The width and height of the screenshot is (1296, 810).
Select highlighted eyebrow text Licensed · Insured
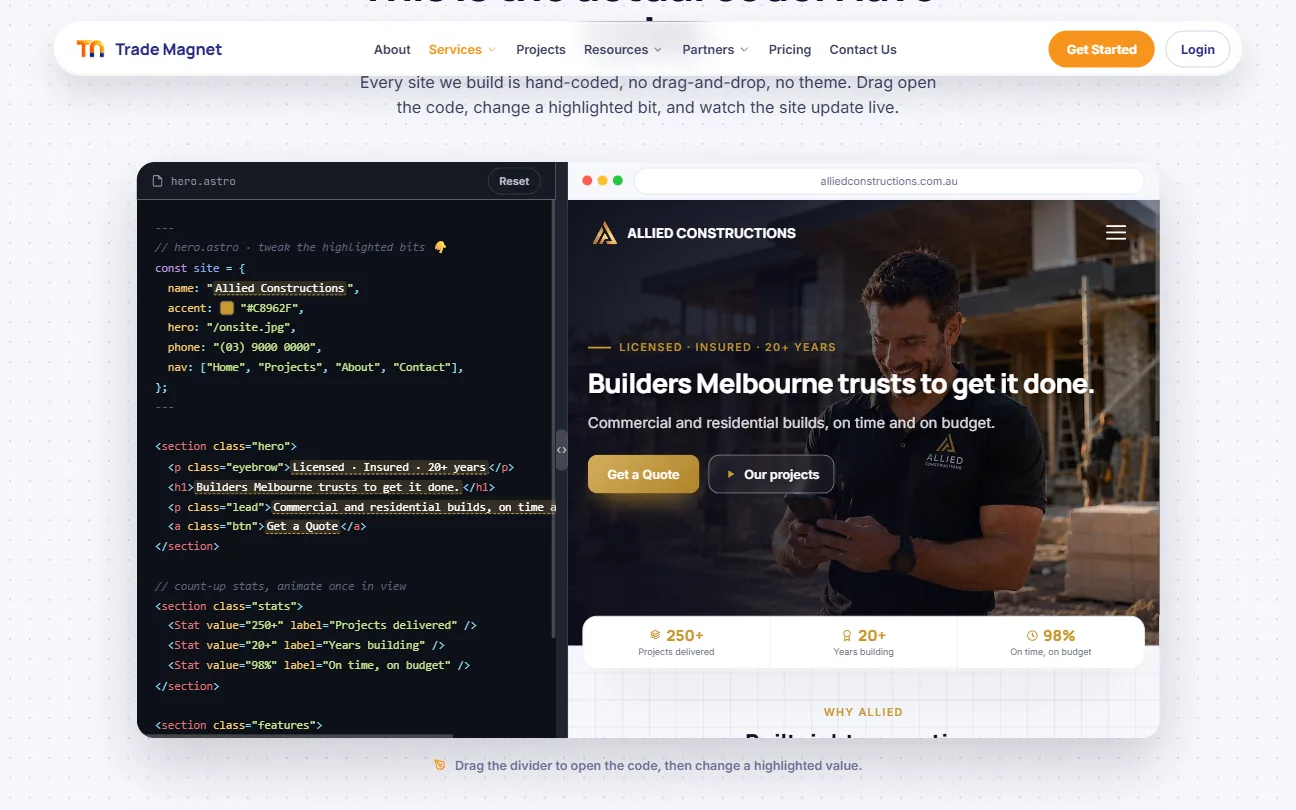(x=389, y=467)
